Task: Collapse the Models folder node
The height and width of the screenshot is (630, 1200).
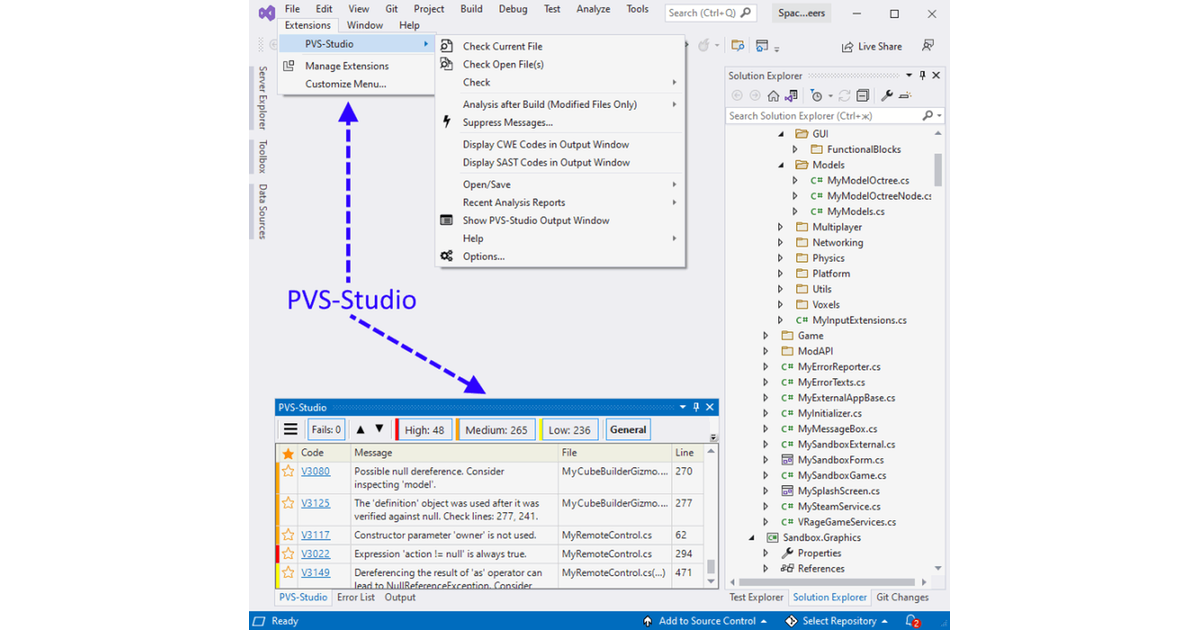Action: (x=781, y=165)
